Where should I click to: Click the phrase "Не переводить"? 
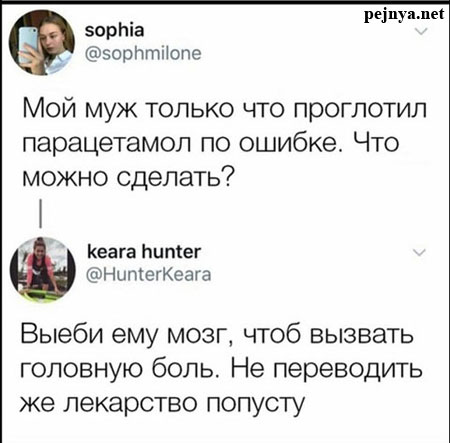[326, 369]
